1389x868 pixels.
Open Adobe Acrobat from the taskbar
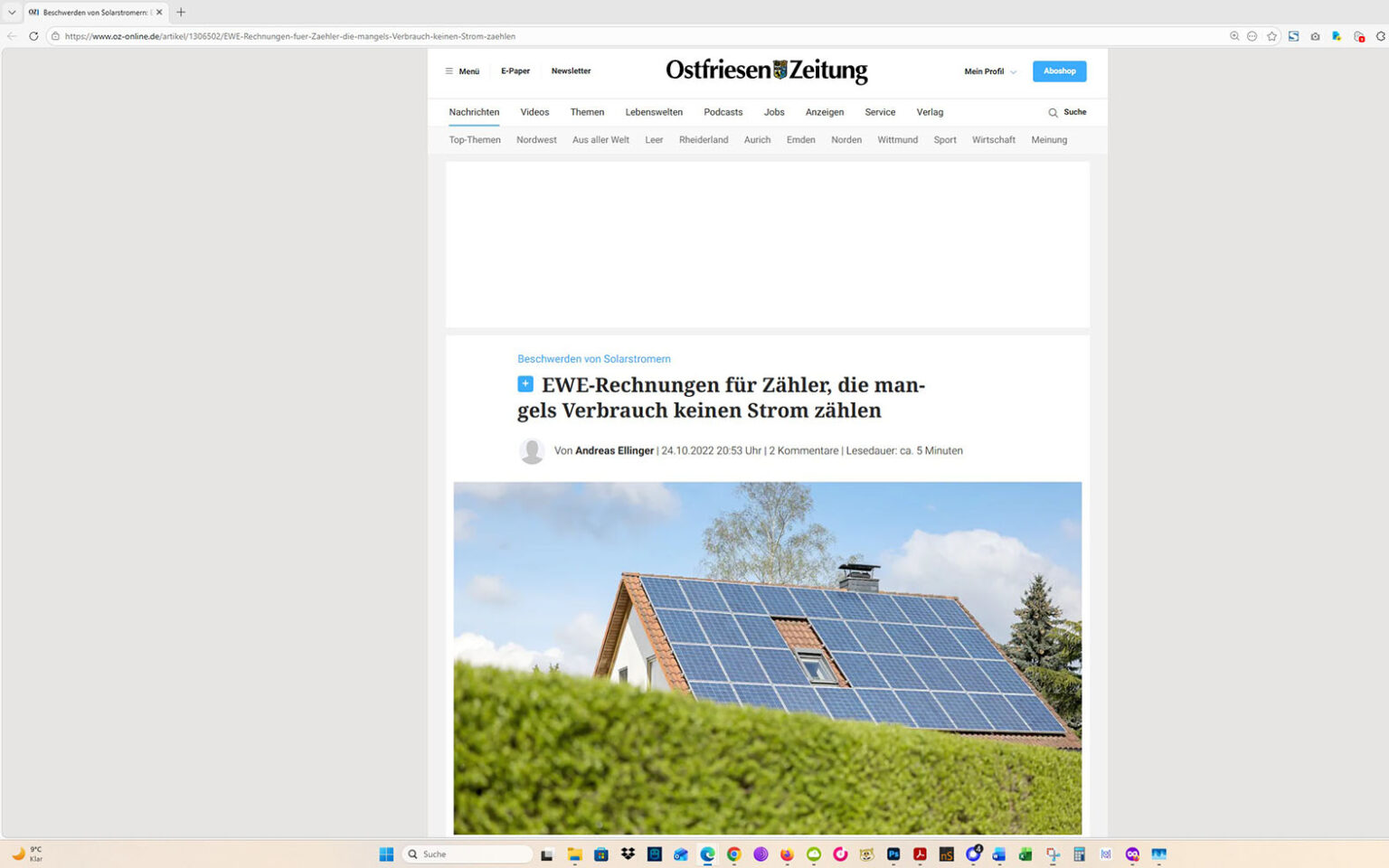[x=919, y=854]
